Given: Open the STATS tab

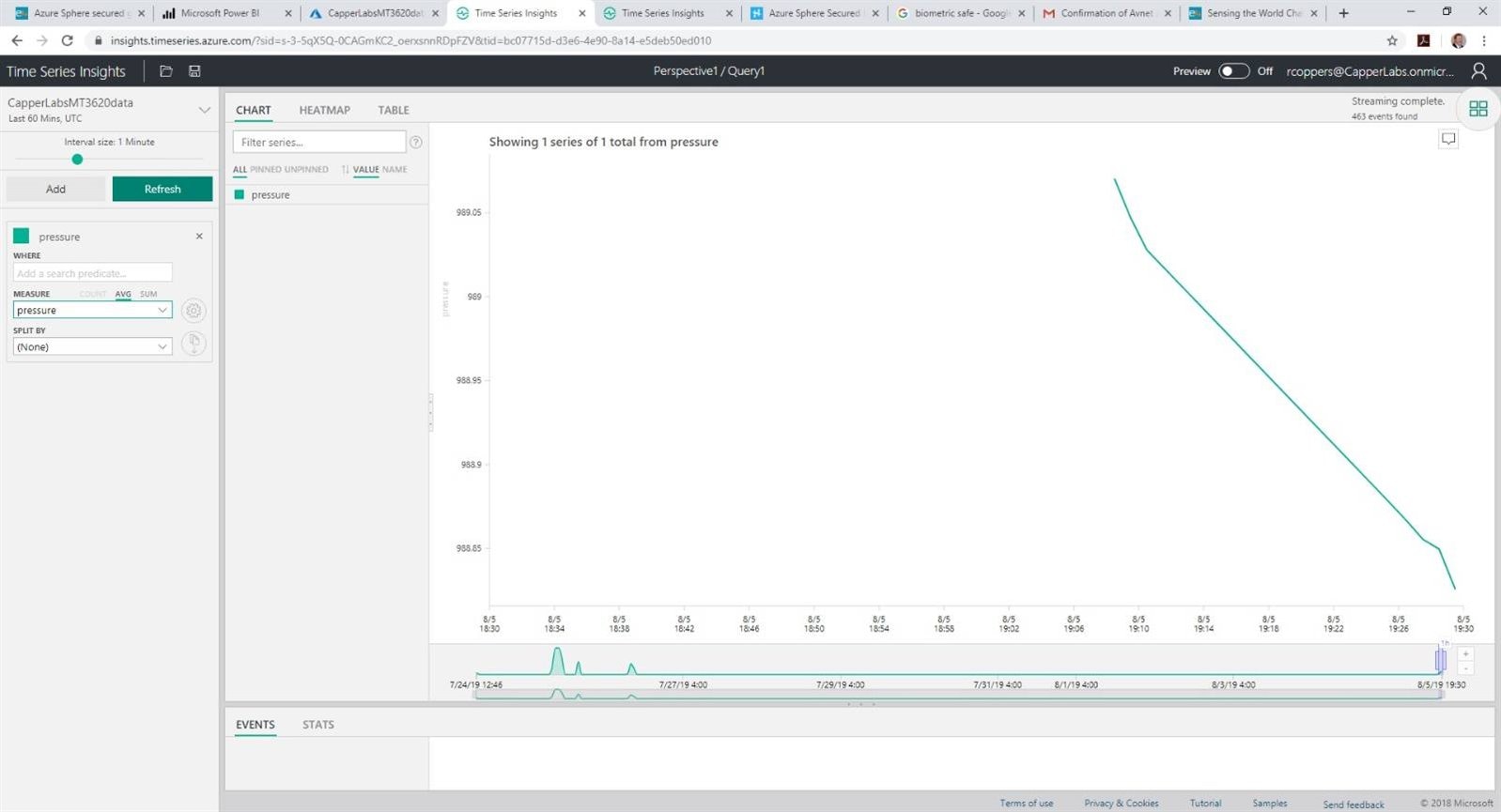Looking at the screenshot, I should pyautogui.click(x=318, y=725).
